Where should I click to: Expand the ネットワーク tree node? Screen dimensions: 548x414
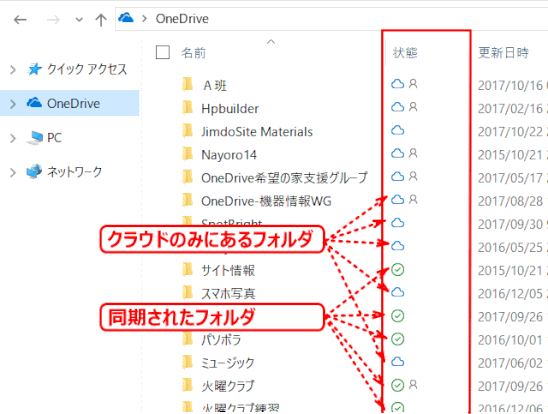pyautogui.click(x=13, y=172)
